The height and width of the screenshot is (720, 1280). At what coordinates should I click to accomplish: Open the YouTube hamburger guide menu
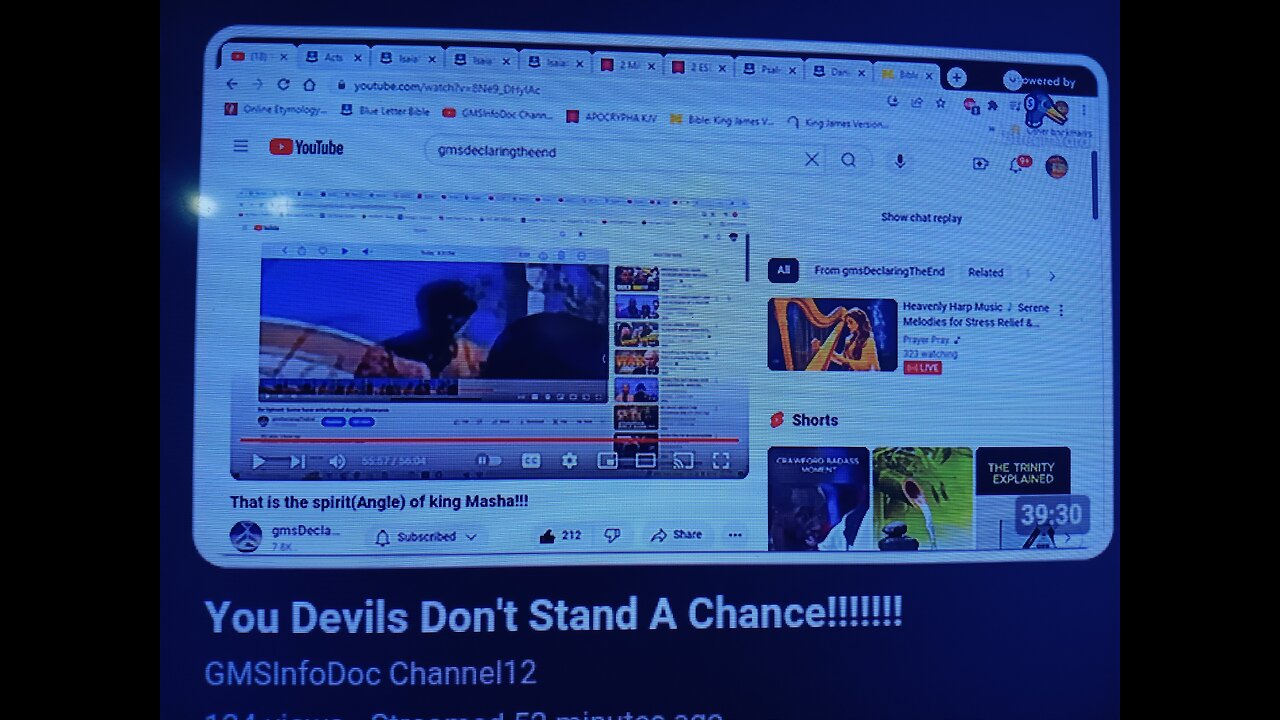coord(240,146)
